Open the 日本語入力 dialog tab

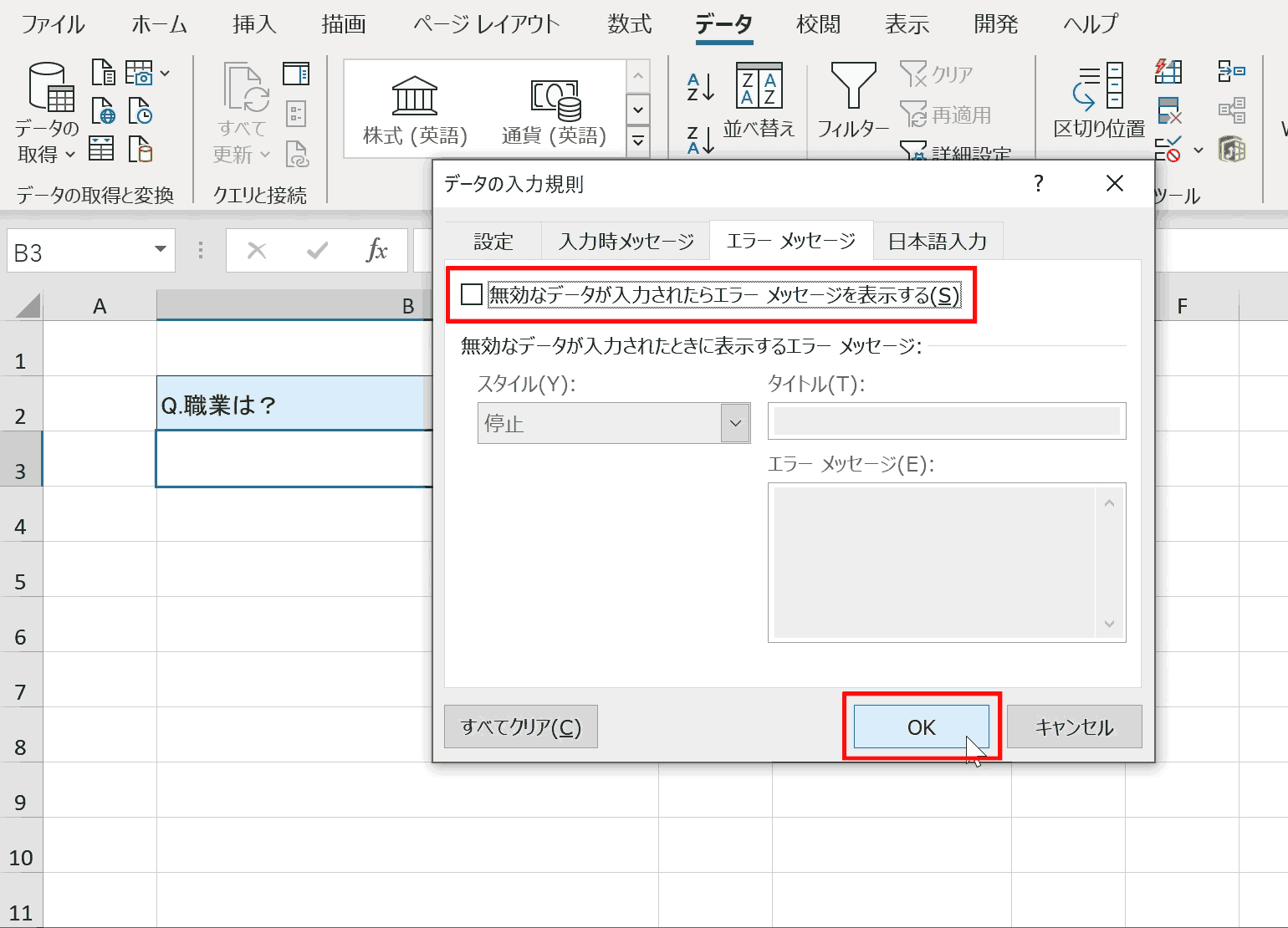[x=938, y=242]
